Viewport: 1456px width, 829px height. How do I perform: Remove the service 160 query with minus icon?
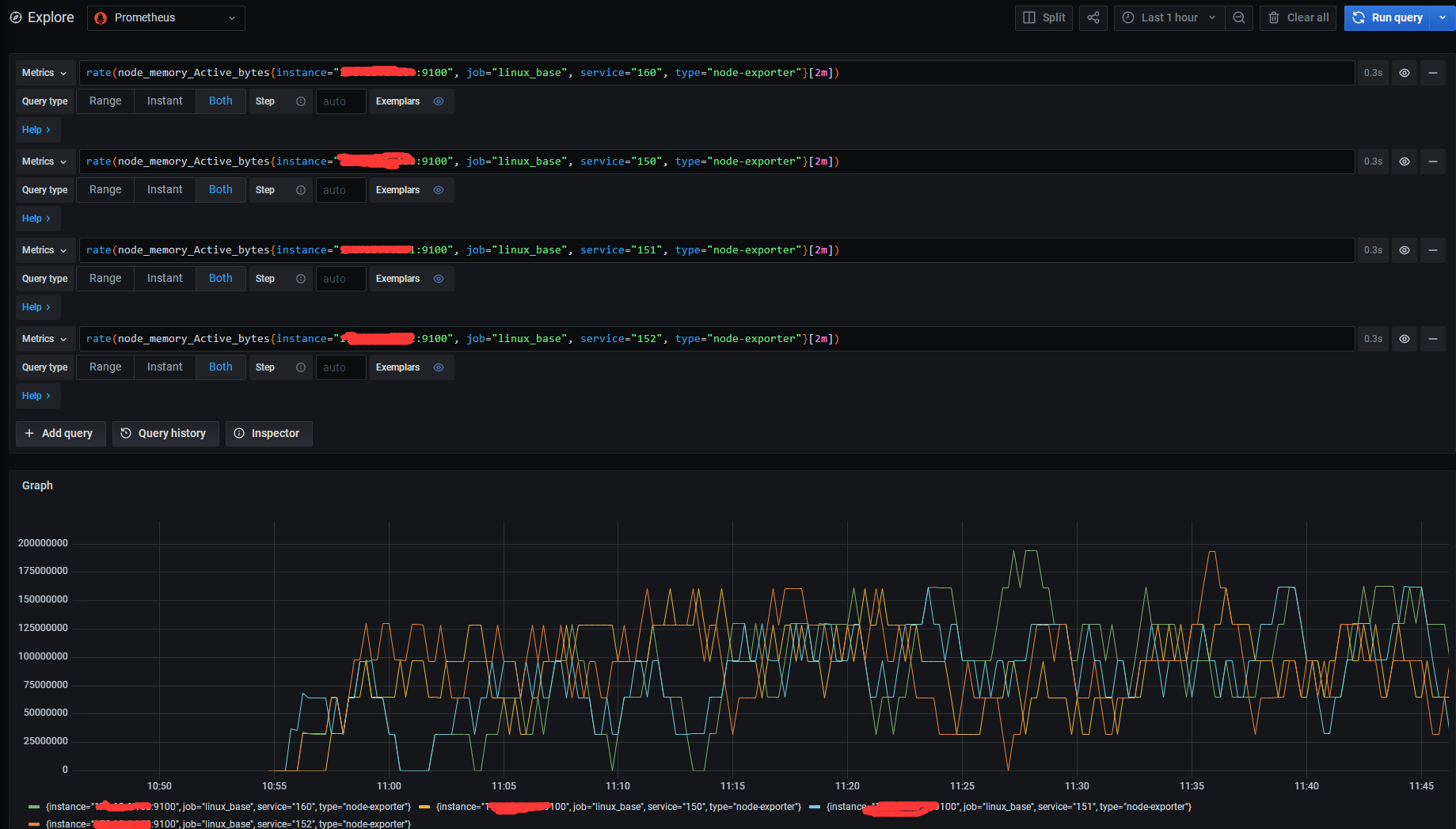pyautogui.click(x=1433, y=72)
